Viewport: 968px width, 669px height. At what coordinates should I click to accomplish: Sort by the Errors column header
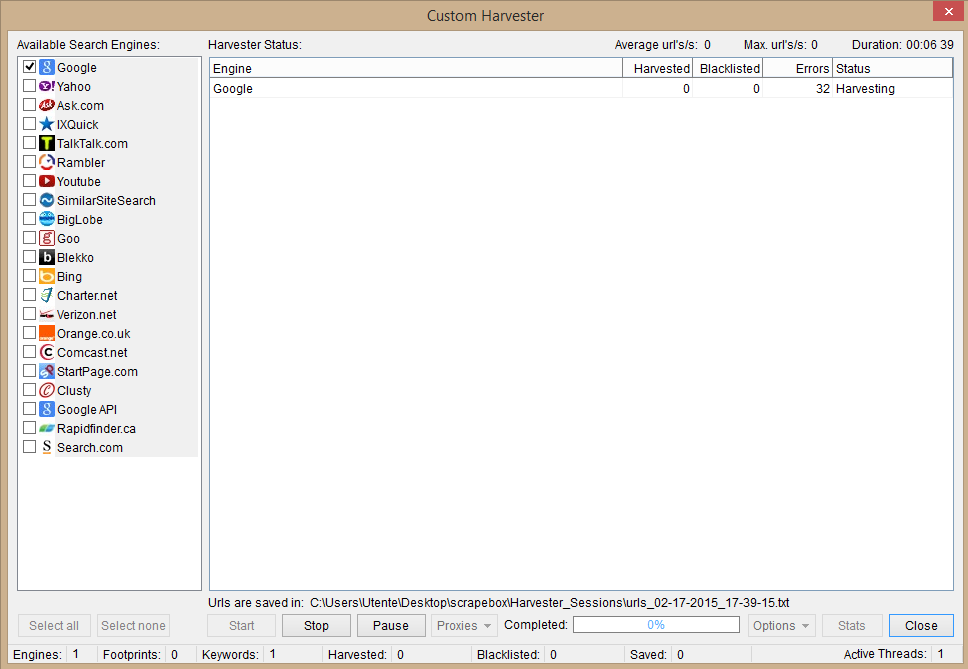[798, 68]
